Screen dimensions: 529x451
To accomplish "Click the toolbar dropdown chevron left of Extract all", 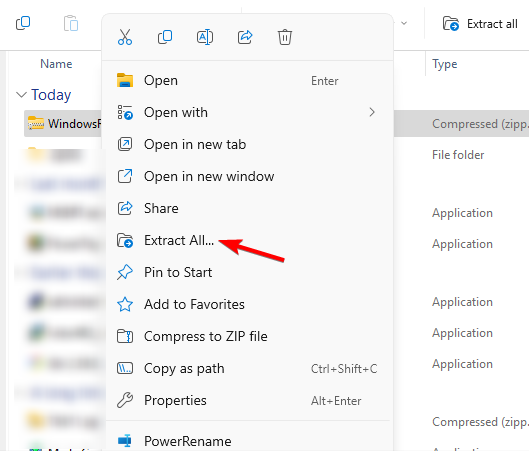I will [x=404, y=23].
